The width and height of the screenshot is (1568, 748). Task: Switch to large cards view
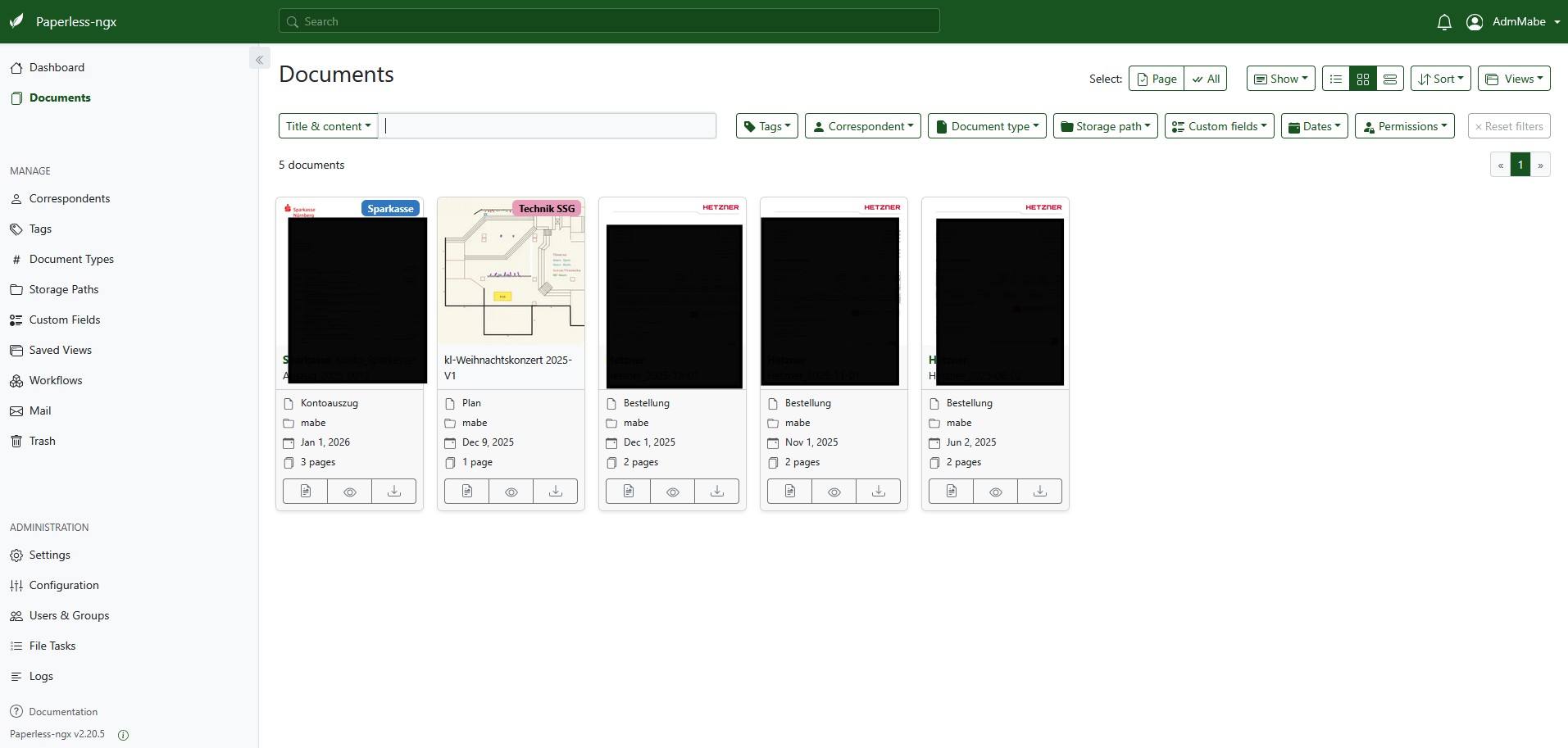pyautogui.click(x=1390, y=79)
